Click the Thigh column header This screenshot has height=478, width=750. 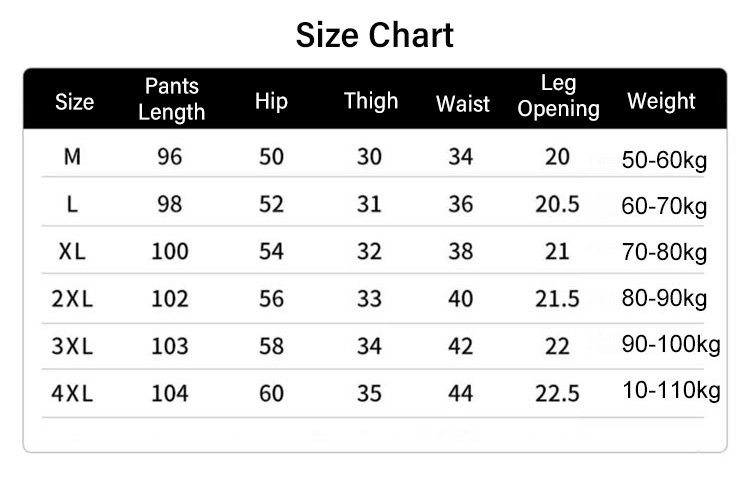[370, 101]
